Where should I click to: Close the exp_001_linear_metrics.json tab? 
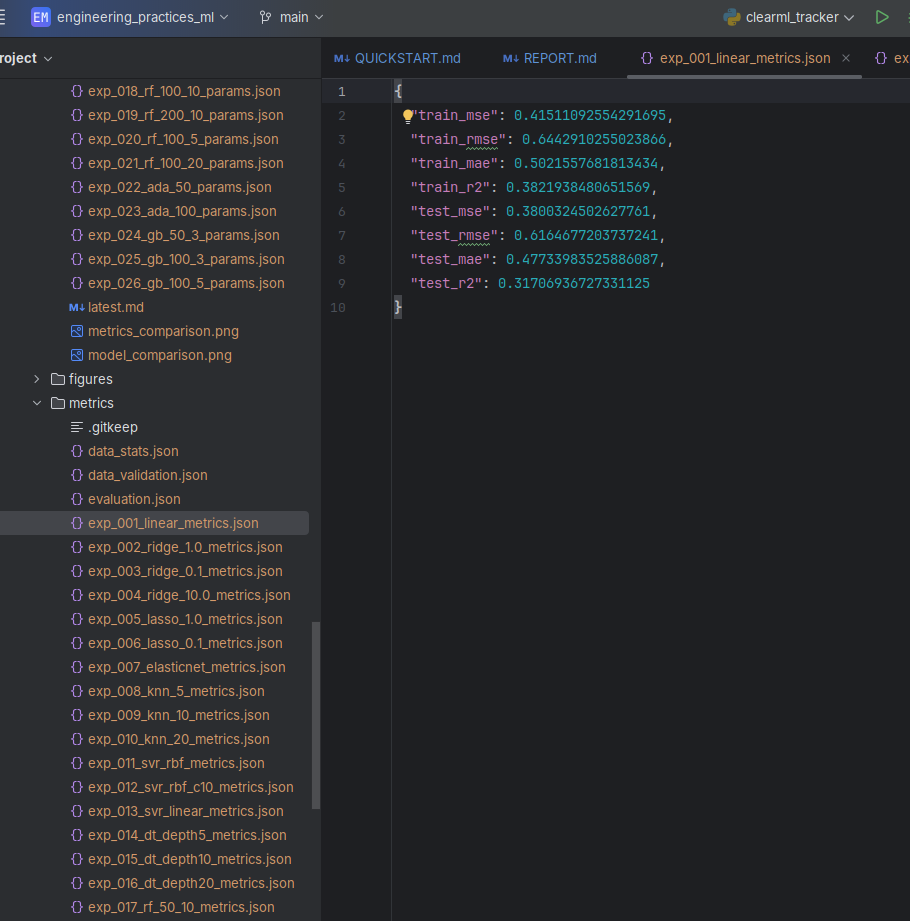[846, 58]
